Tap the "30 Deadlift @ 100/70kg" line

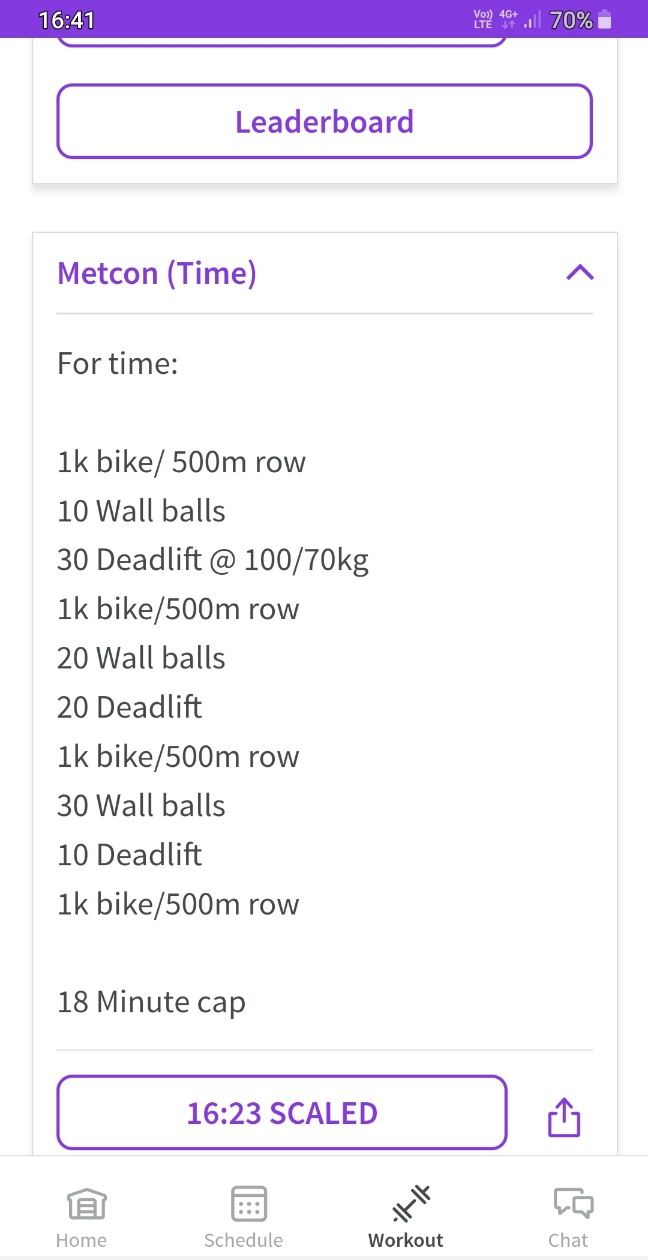tap(213, 560)
